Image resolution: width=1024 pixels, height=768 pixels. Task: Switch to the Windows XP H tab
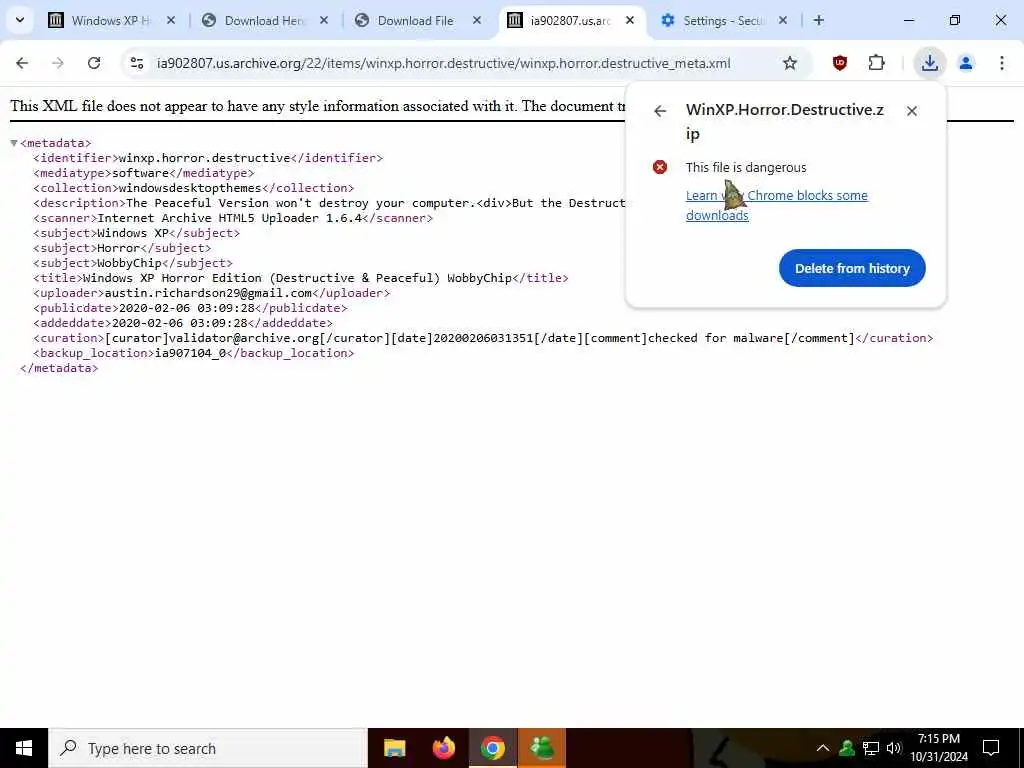coord(111,20)
